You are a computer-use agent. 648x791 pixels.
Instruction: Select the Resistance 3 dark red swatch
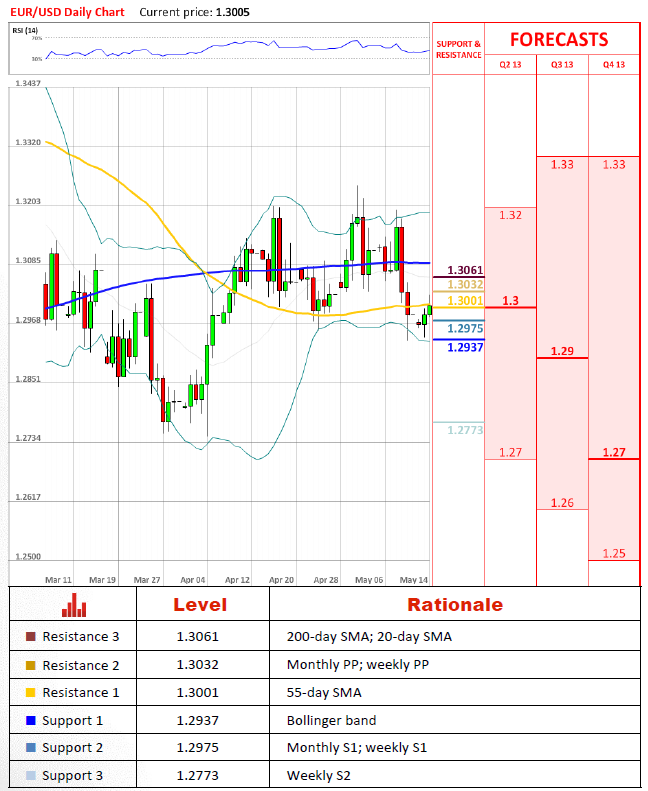[31, 637]
